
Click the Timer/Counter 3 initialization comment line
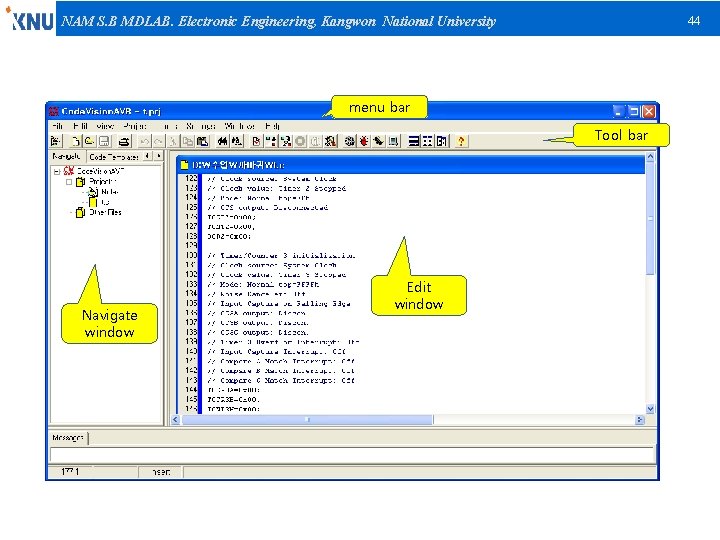click(x=281, y=255)
